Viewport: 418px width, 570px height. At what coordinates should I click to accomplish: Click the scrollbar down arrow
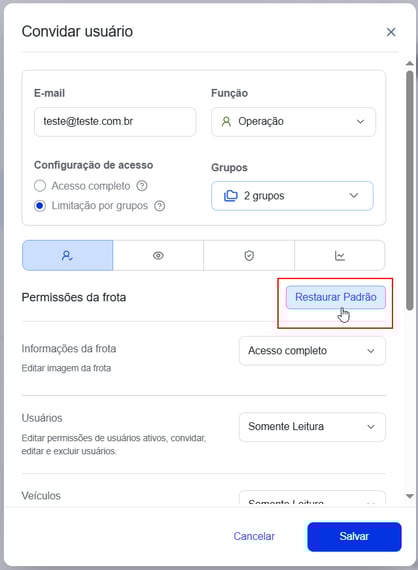tap(410, 496)
